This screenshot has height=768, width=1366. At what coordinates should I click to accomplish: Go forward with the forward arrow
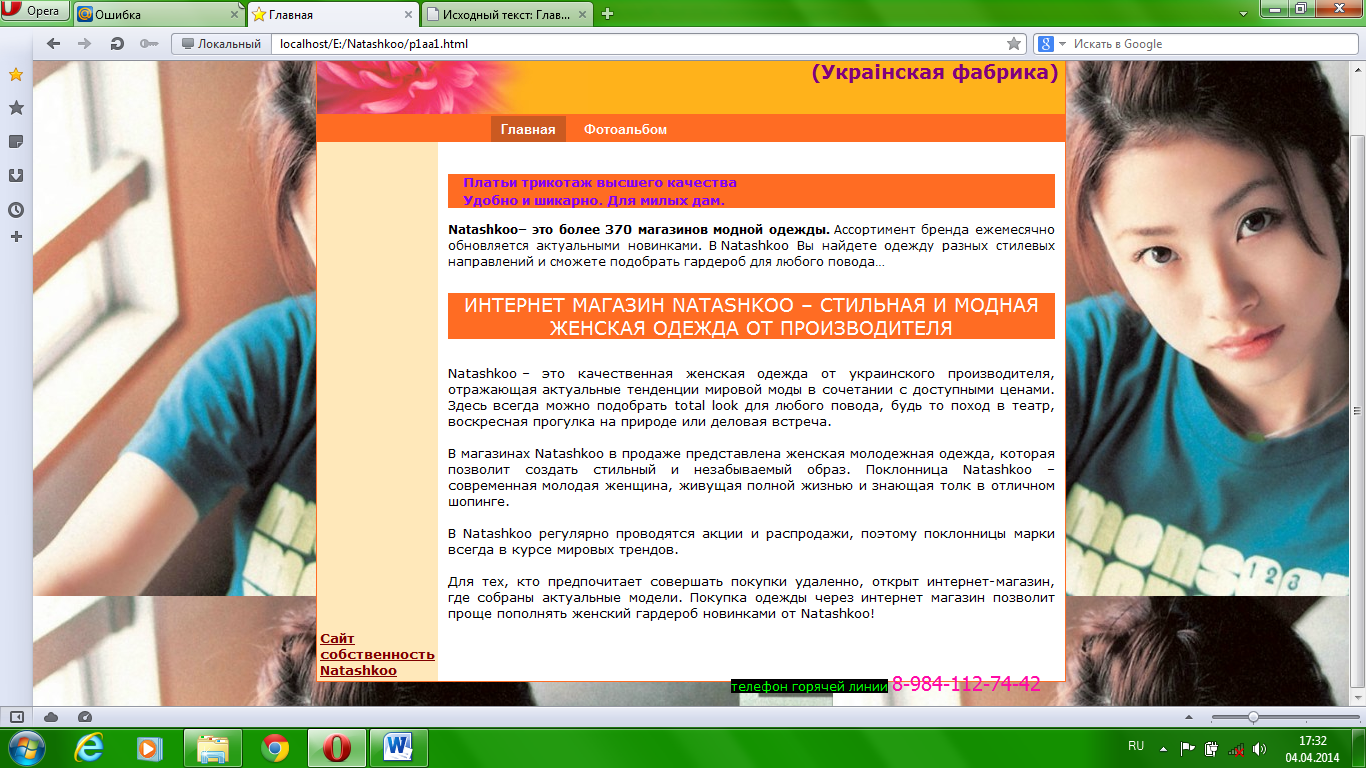coord(85,44)
